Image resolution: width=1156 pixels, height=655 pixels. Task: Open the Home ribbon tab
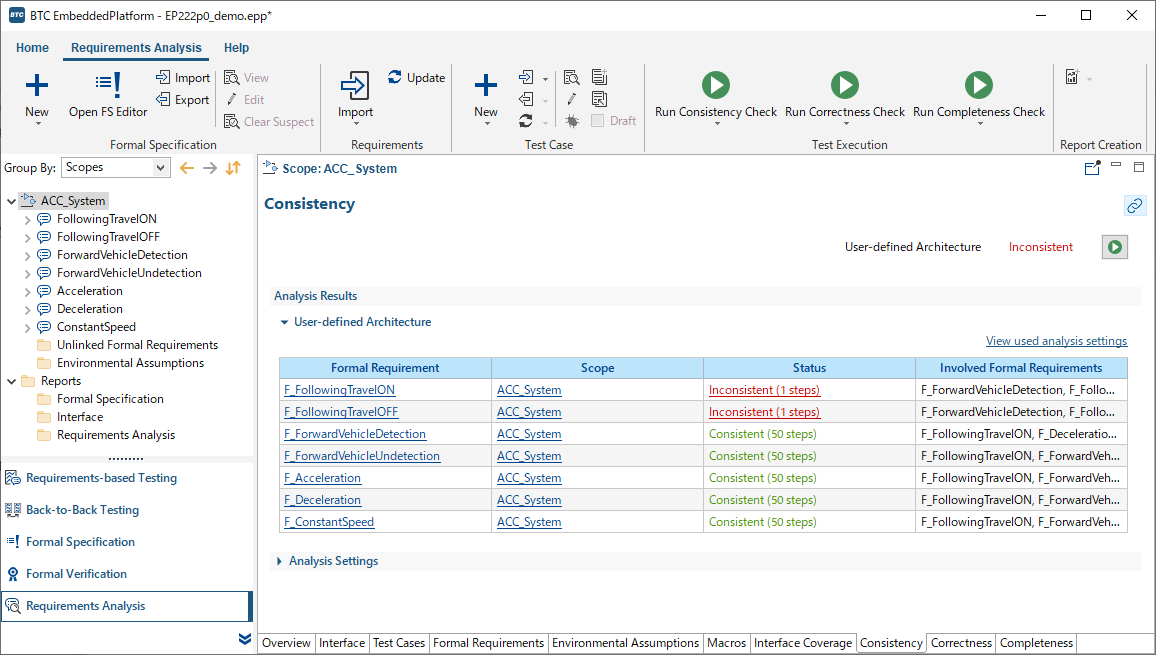(32, 48)
